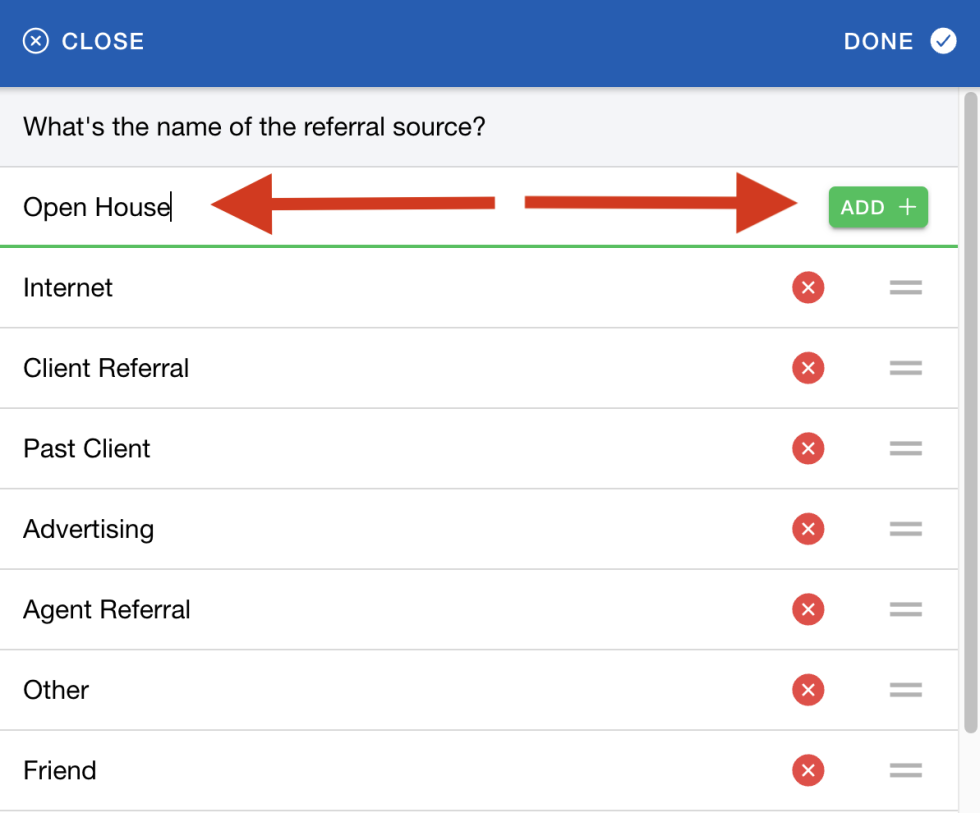Image resolution: width=980 pixels, height=813 pixels.
Task: Delete the Internet referral source
Action: tap(808, 288)
